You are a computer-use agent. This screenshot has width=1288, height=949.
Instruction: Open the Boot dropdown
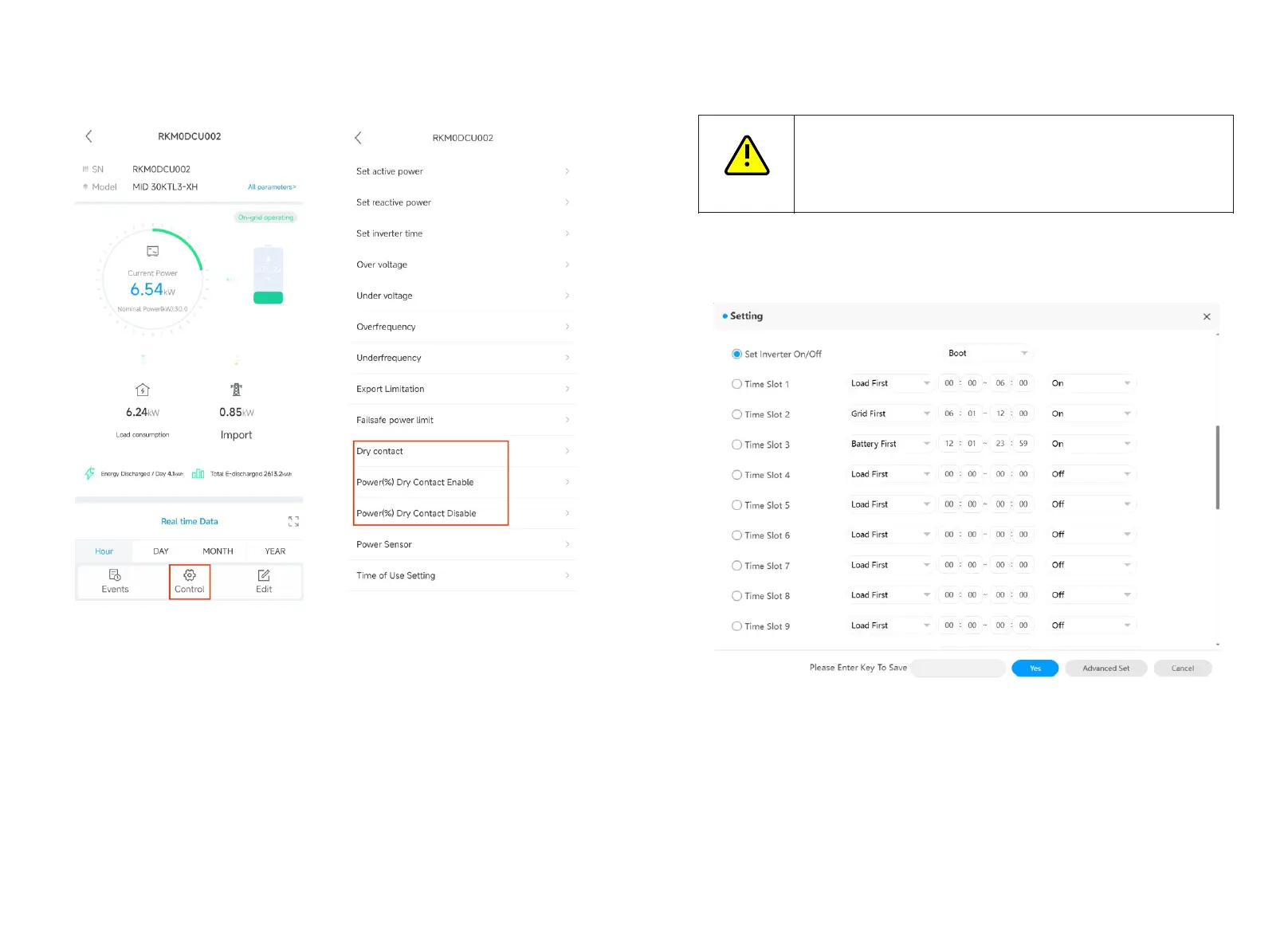pos(988,353)
